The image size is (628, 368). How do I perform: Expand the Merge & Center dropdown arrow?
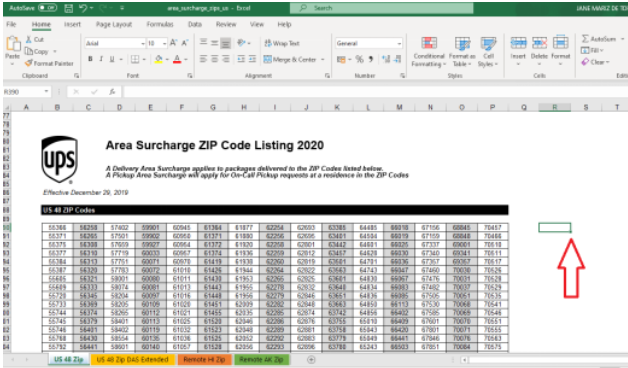click(x=322, y=60)
